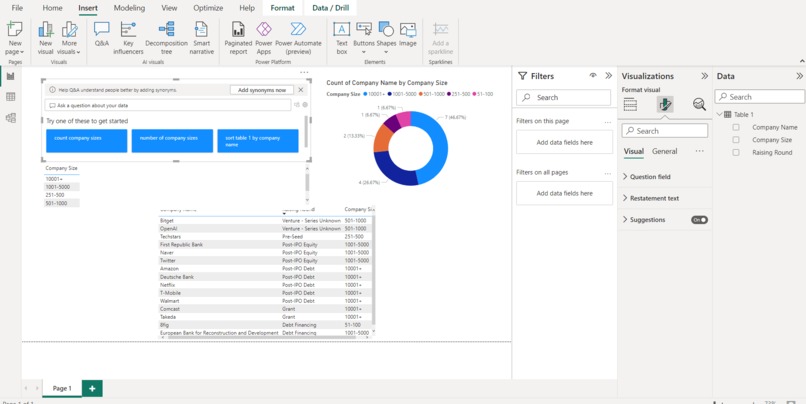Check the Raising Round field
Viewport: 806px width, 404px height.
pos(736,153)
